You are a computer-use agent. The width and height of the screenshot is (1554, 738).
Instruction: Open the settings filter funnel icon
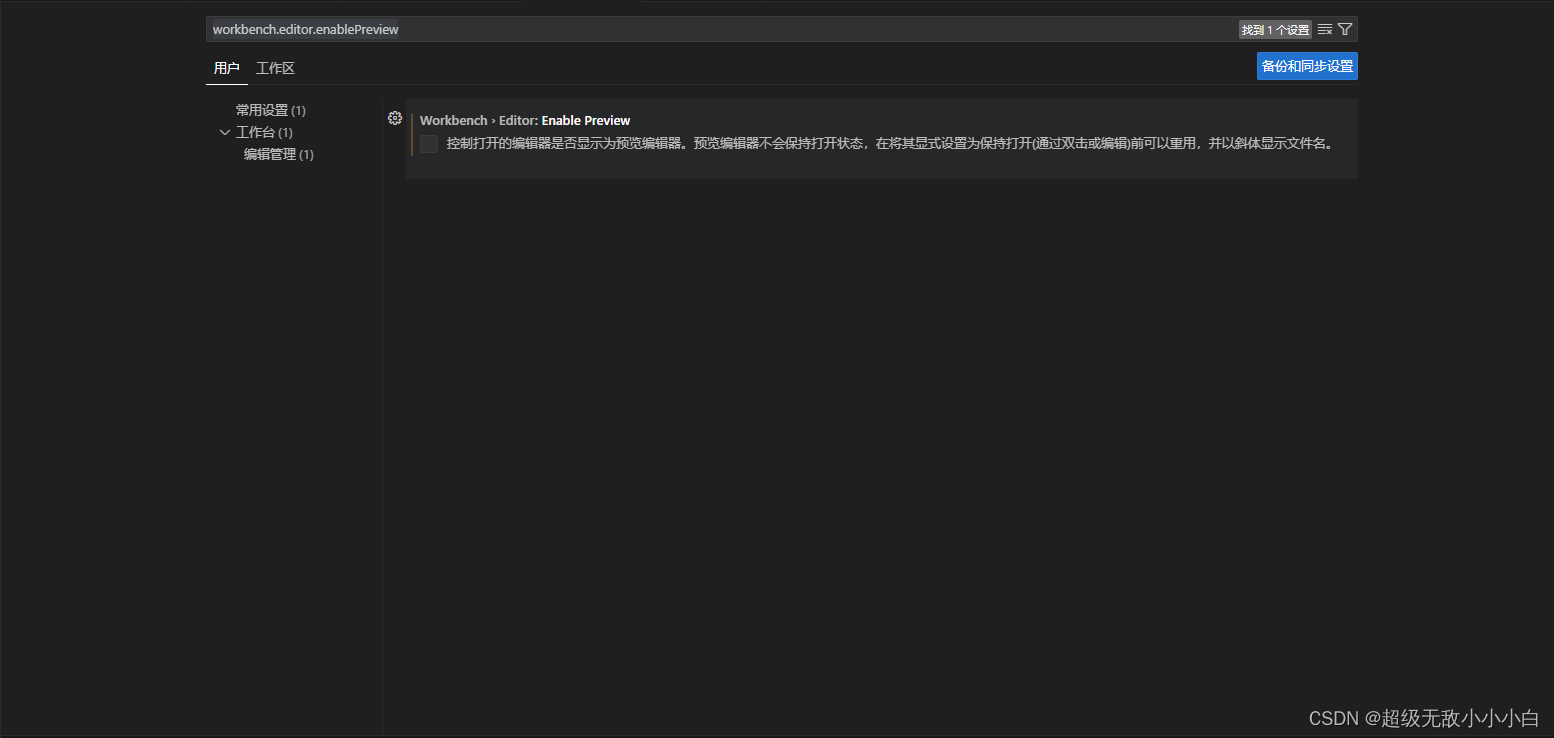point(1345,30)
